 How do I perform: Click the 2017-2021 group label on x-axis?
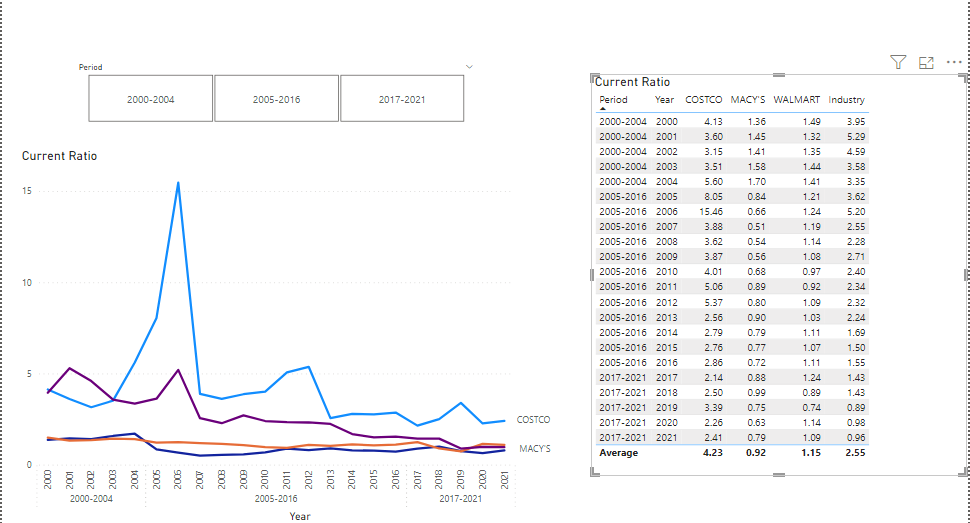coord(460,498)
